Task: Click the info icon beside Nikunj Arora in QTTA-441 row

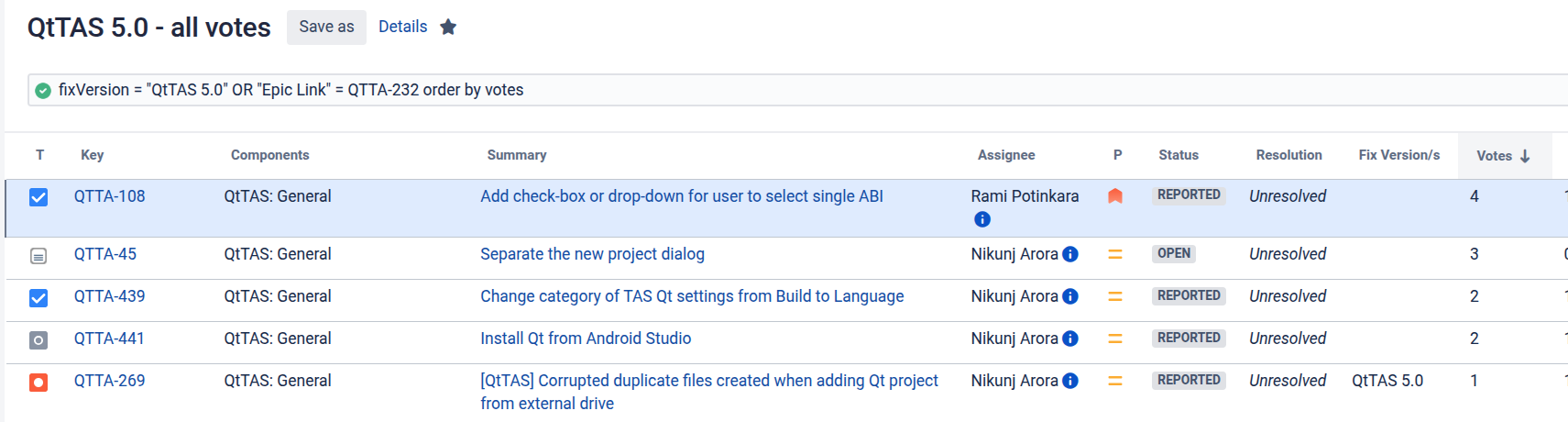Action: [1070, 339]
